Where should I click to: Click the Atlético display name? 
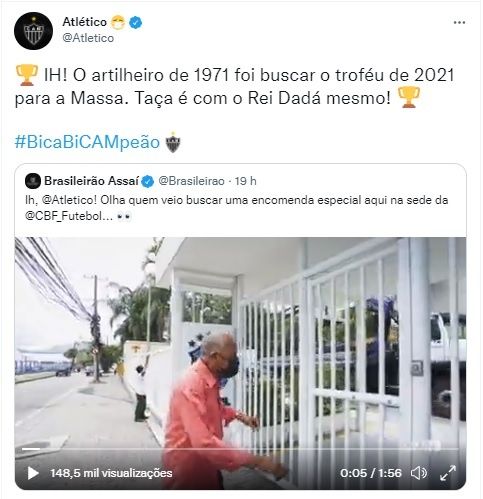85,22
